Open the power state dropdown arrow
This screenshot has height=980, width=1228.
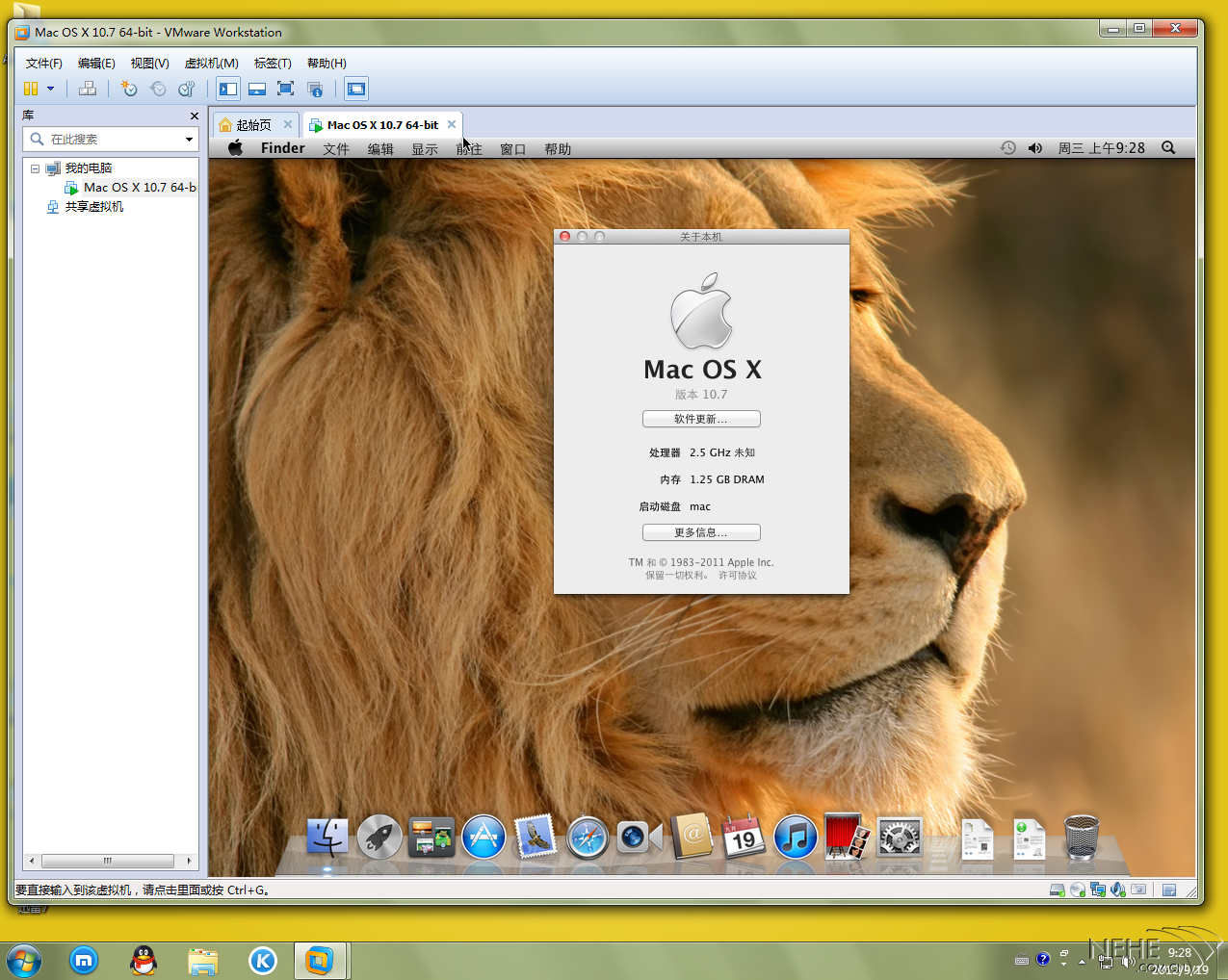click(51, 89)
